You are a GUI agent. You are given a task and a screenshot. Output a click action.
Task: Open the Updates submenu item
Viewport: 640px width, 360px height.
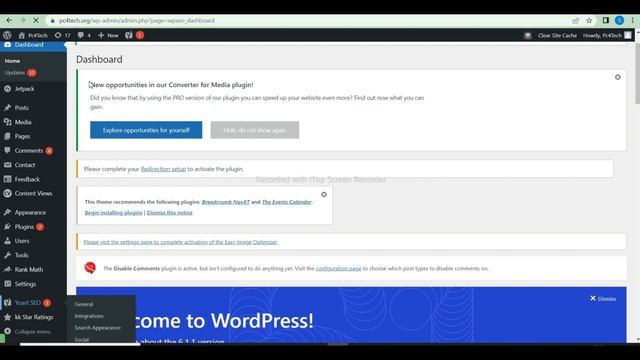[x=20, y=73]
